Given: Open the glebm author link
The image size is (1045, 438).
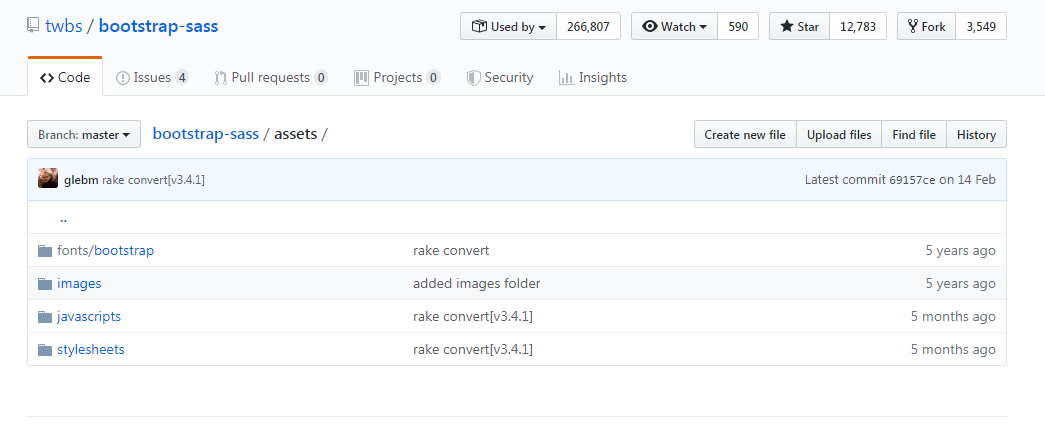Looking at the screenshot, I should [x=81, y=180].
